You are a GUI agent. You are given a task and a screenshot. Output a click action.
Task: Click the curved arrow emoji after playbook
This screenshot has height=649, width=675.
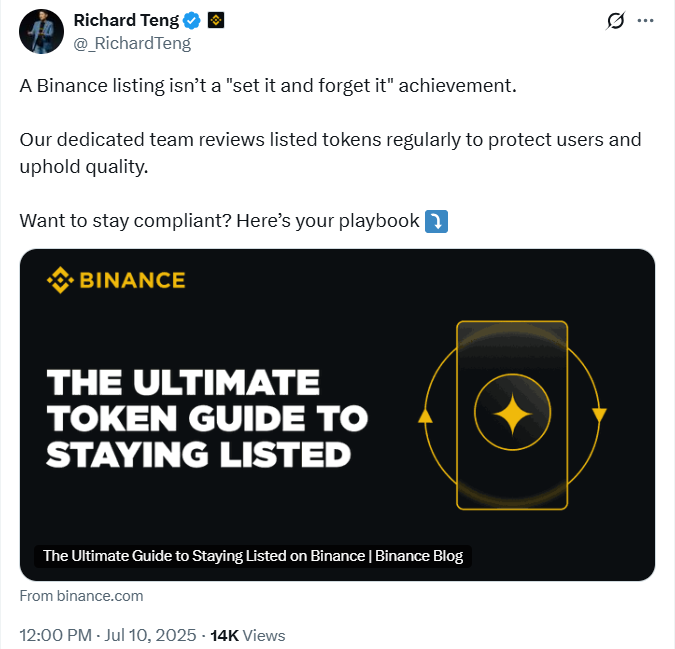436,220
